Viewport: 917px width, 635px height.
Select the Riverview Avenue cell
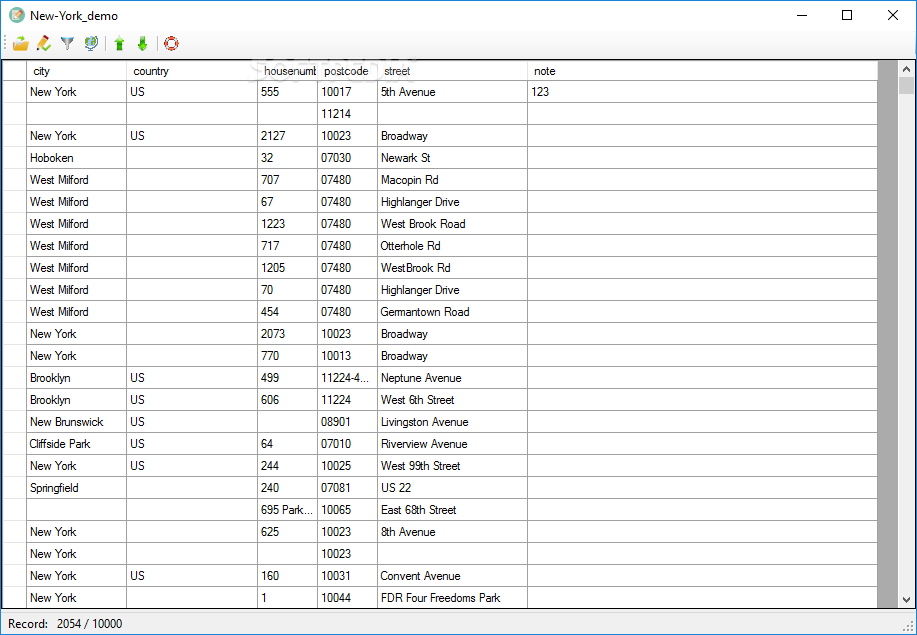click(452, 444)
